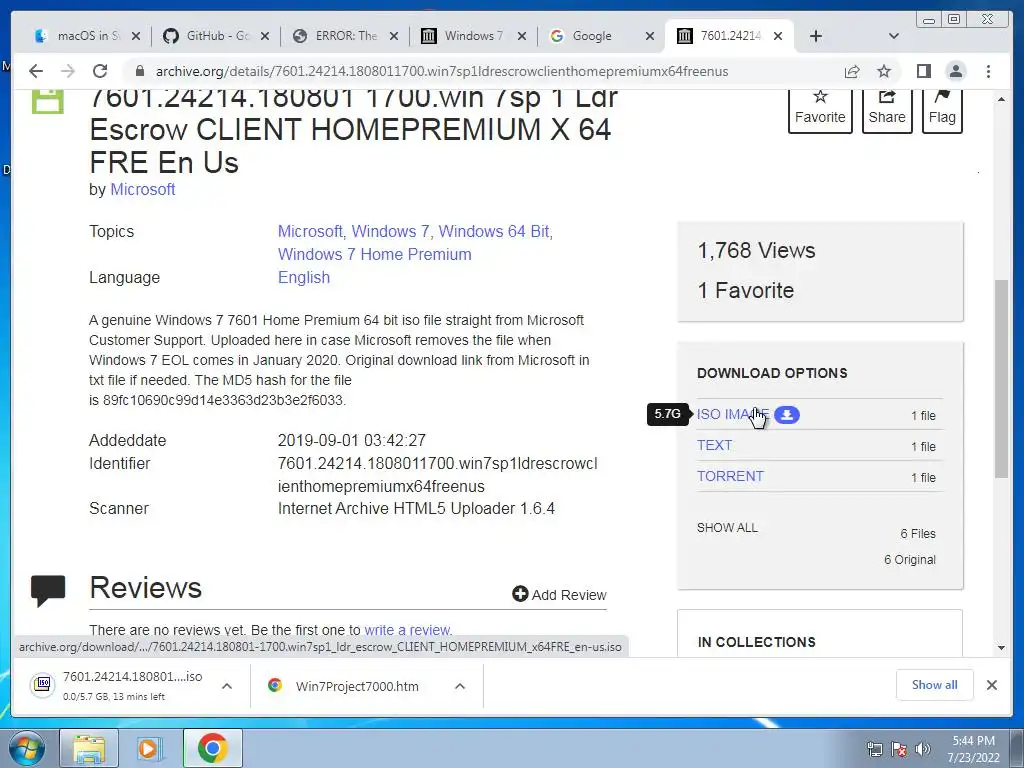Open the Windows 7 Home Premium topic
The image size is (1024, 768).
(374, 254)
